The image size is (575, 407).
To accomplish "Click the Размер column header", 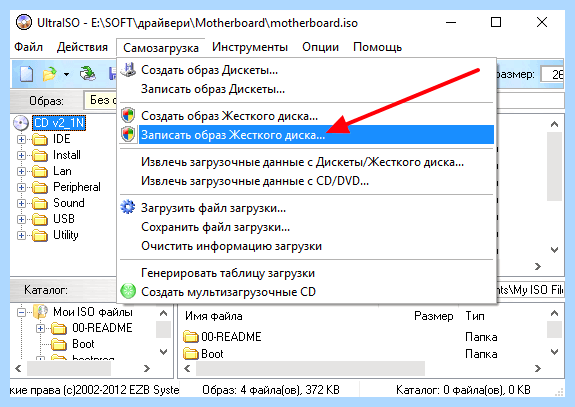I will tap(433, 316).
